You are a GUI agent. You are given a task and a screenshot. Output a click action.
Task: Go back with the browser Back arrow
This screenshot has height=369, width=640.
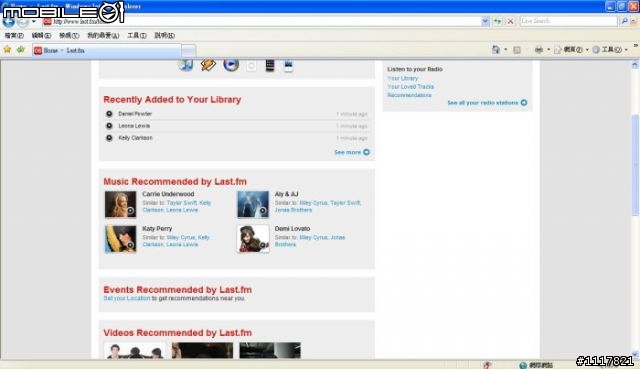(x=9, y=21)
